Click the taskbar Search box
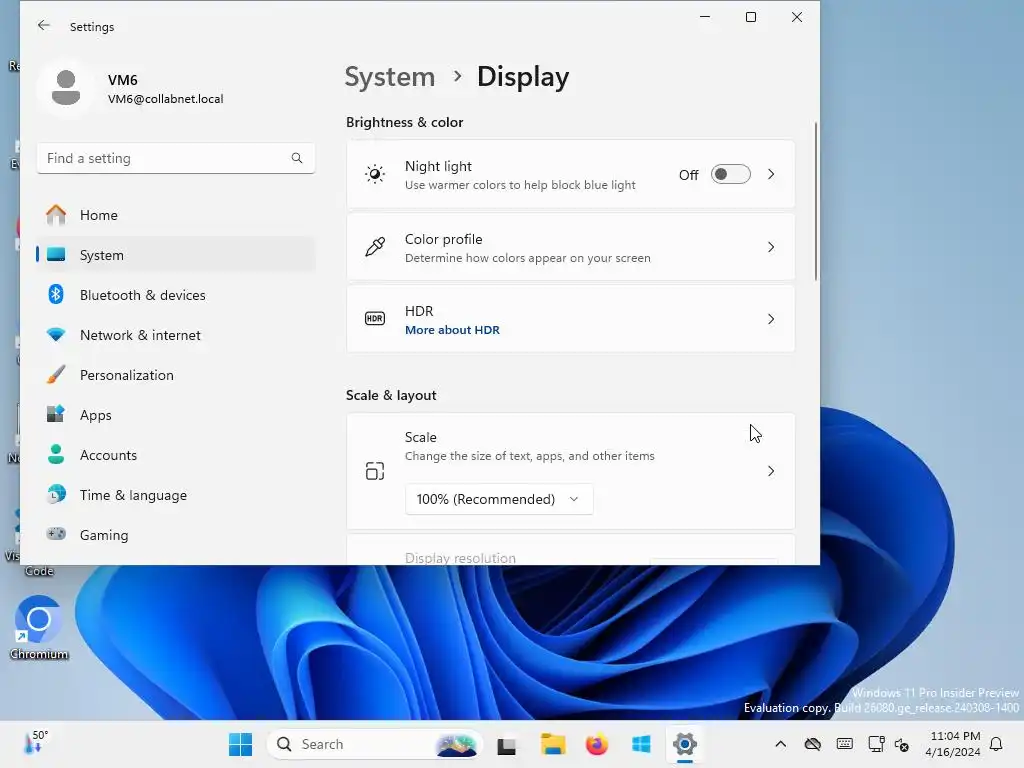The image size is (1024, 768). pyautogui.click(x=375, y=744)
